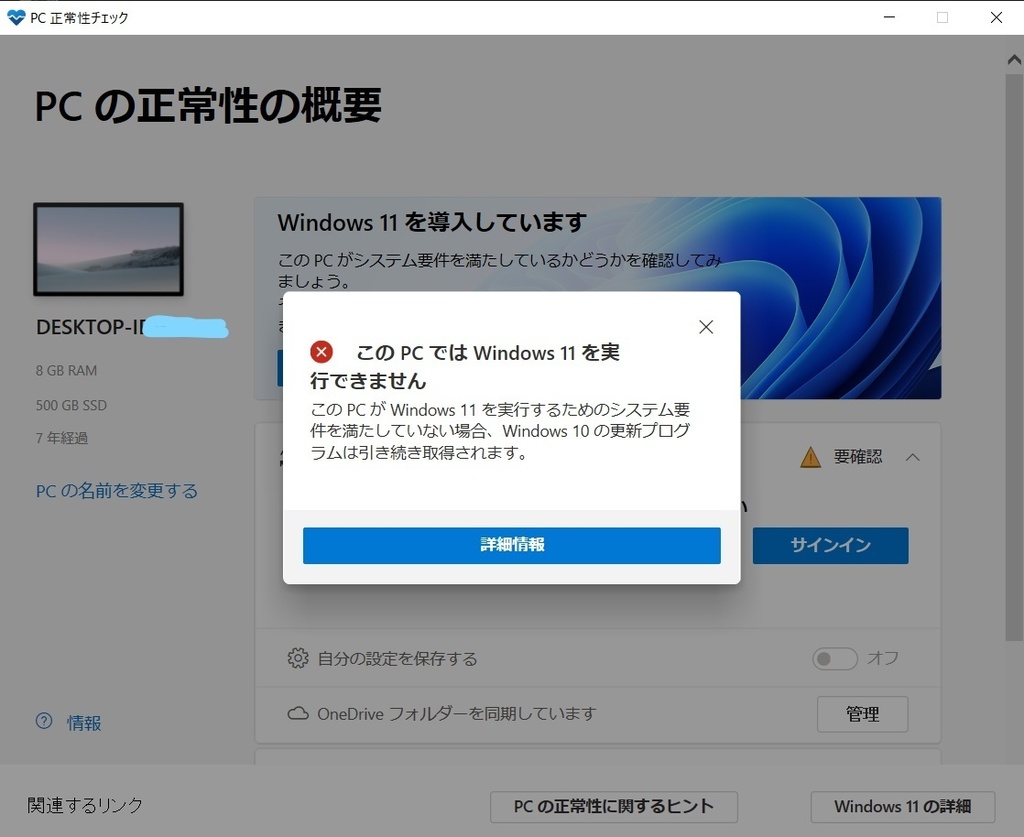This screenshot has width=1024, height=837.
Task: Click the 8 GB RAM text
Action: coord(66,370)
